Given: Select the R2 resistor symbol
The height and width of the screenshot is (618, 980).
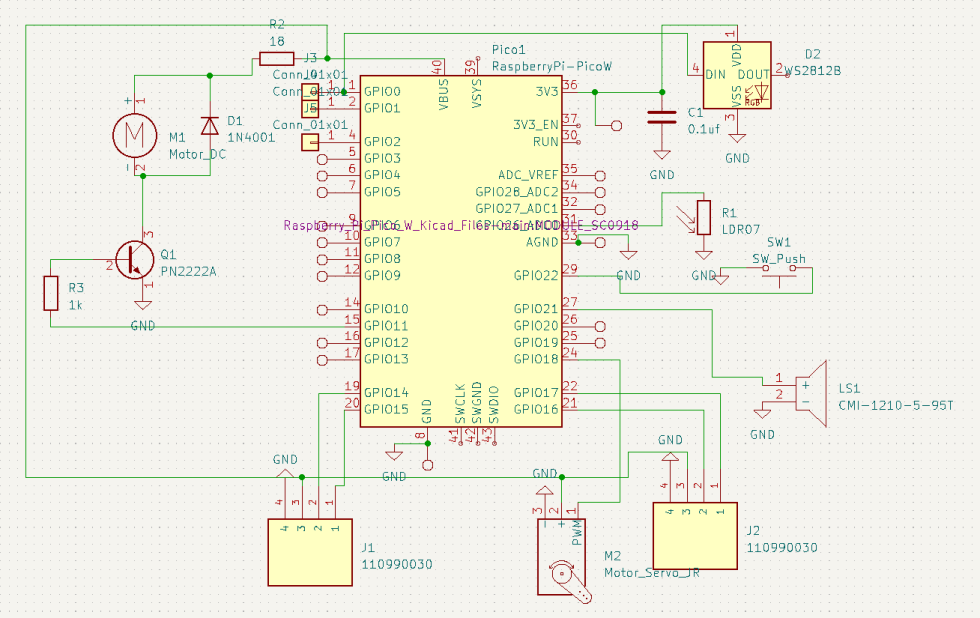Looking at the screenshot, I should (277, 58).
